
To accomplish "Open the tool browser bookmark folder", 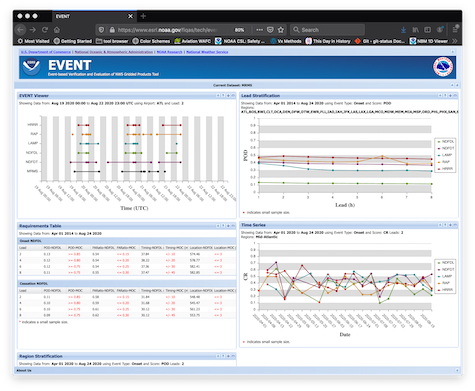I will coord(112,41).
